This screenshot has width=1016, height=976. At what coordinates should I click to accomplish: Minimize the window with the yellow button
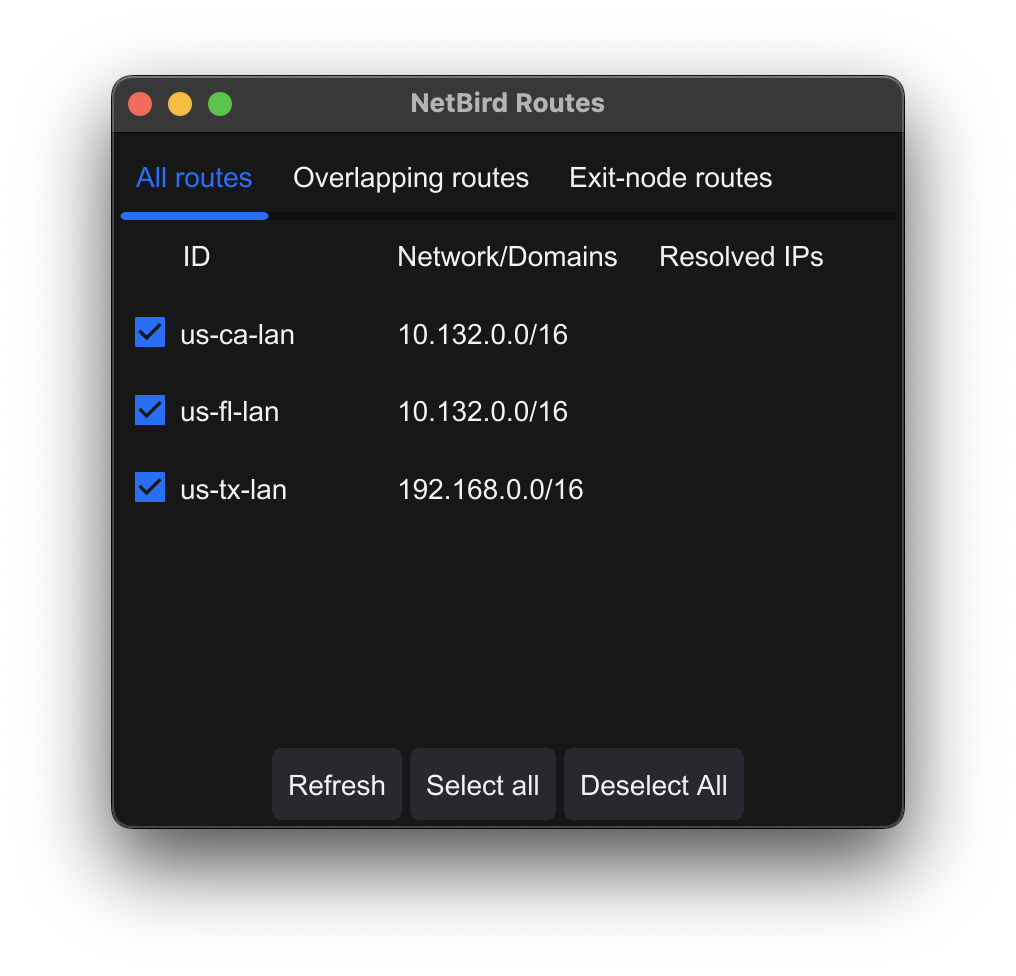[x=180, y=103]
